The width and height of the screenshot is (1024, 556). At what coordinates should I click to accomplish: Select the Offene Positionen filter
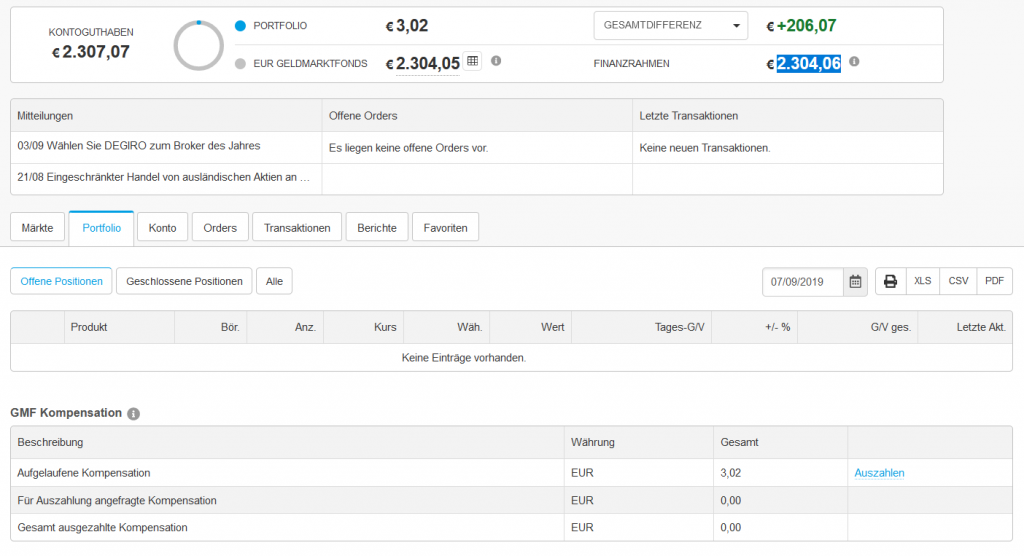[61, 281]
